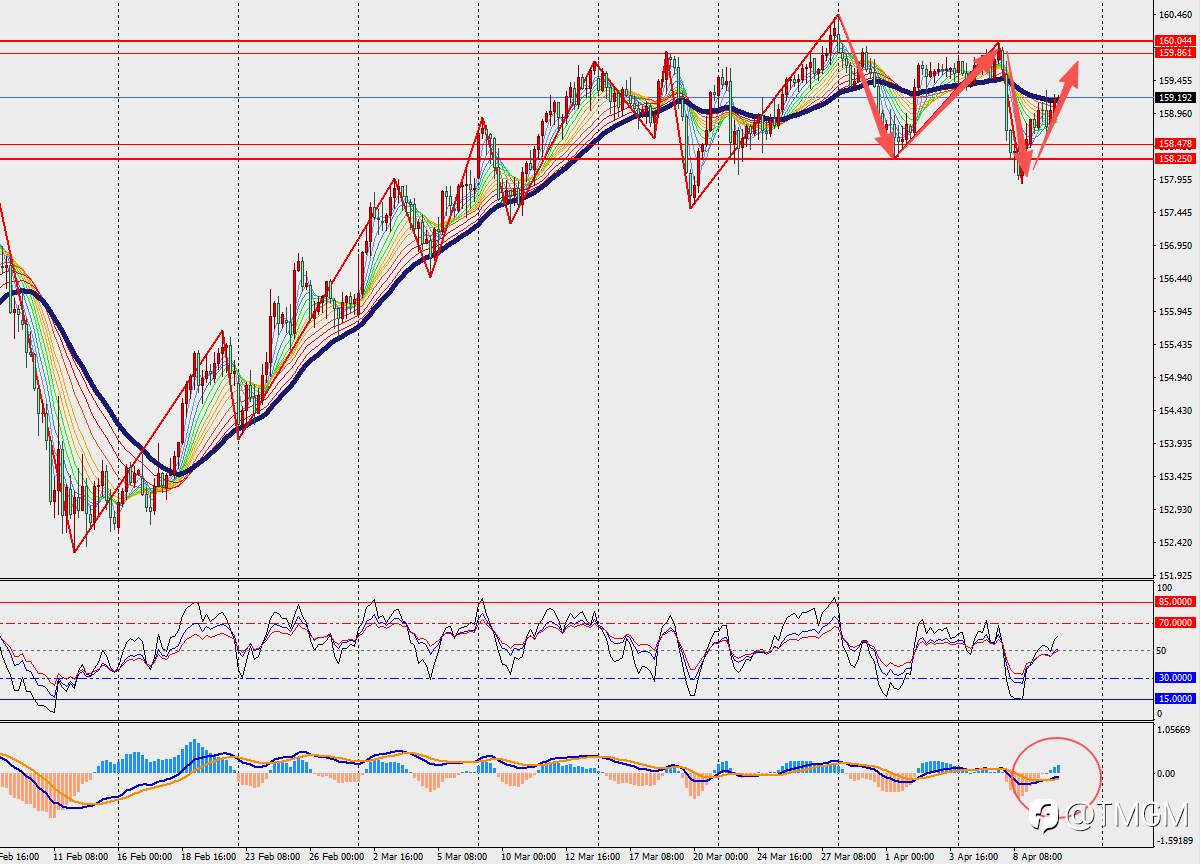Click the -1.59189 MACD scale value
Viewport: 1201px width, 864px height.
1175,841
